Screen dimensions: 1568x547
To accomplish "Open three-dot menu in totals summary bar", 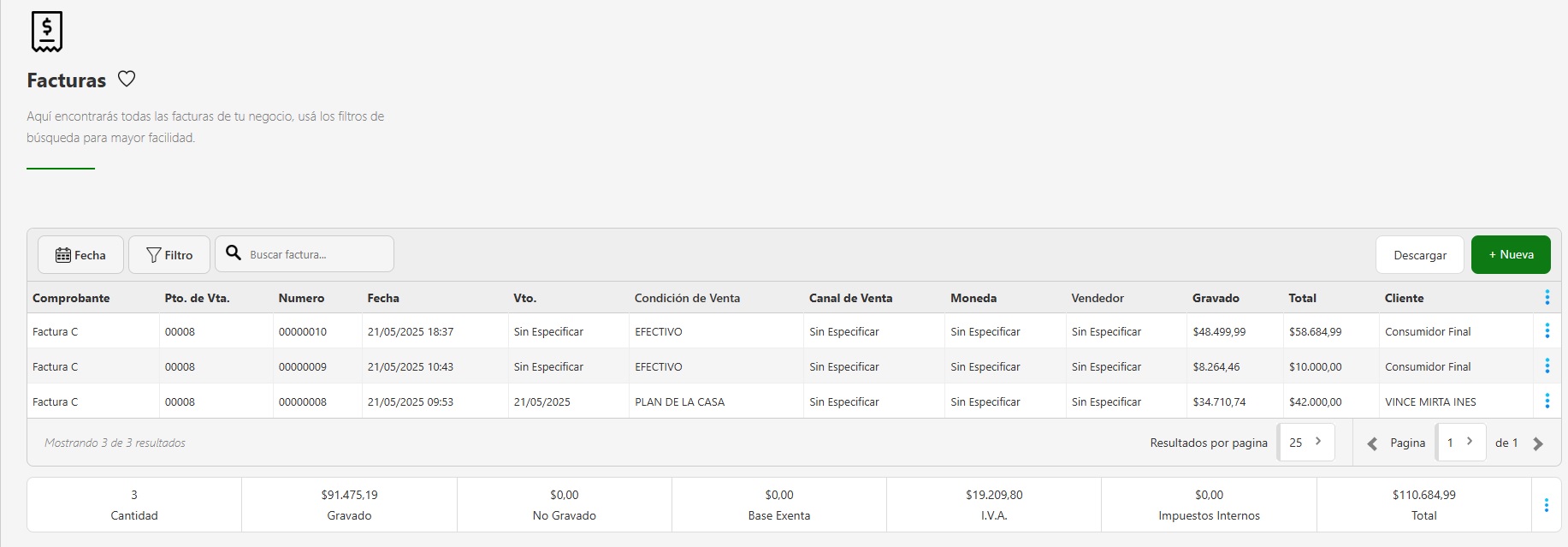I will [x=1546, y=505].
